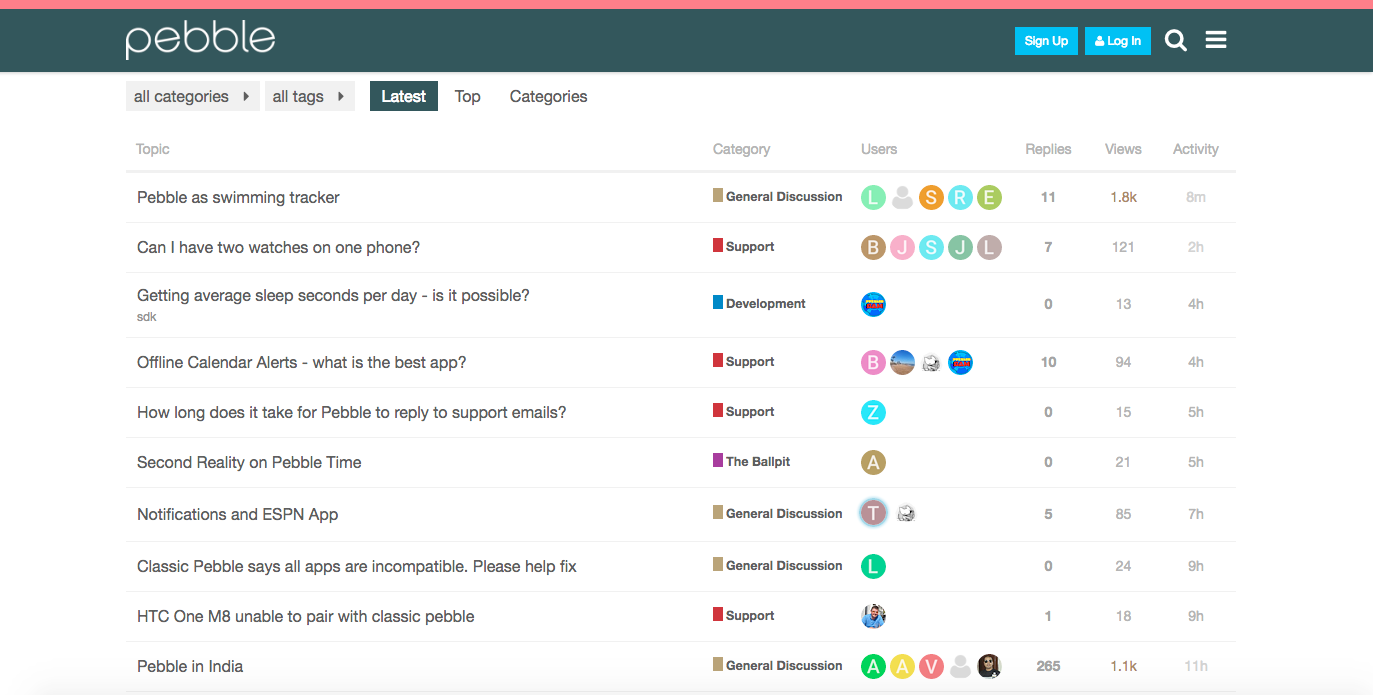This screenshot has width=1373, height=695.
Task: Open topic Pebble as swimming tracker
Action: (238, 197)
